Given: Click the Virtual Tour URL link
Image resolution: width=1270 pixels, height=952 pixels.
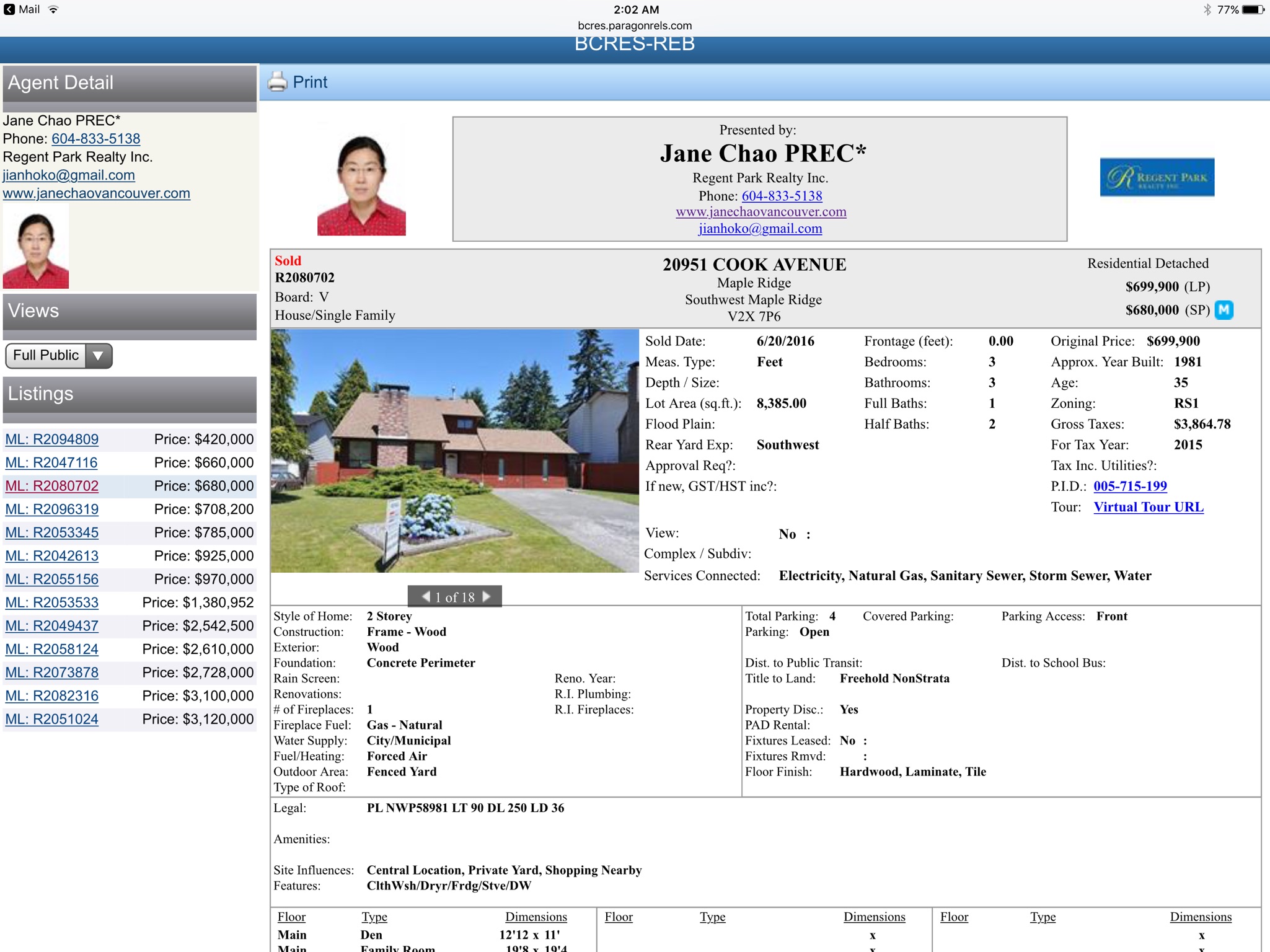Looking at the screenshot, I should tap(1148, 507).
